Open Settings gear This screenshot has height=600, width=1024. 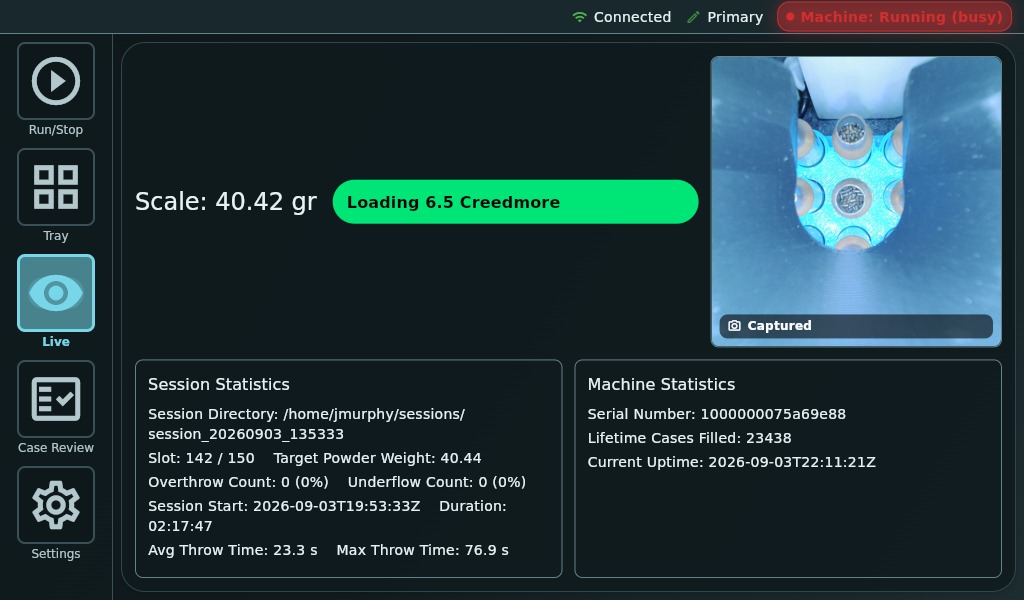[x=56, y=505]
